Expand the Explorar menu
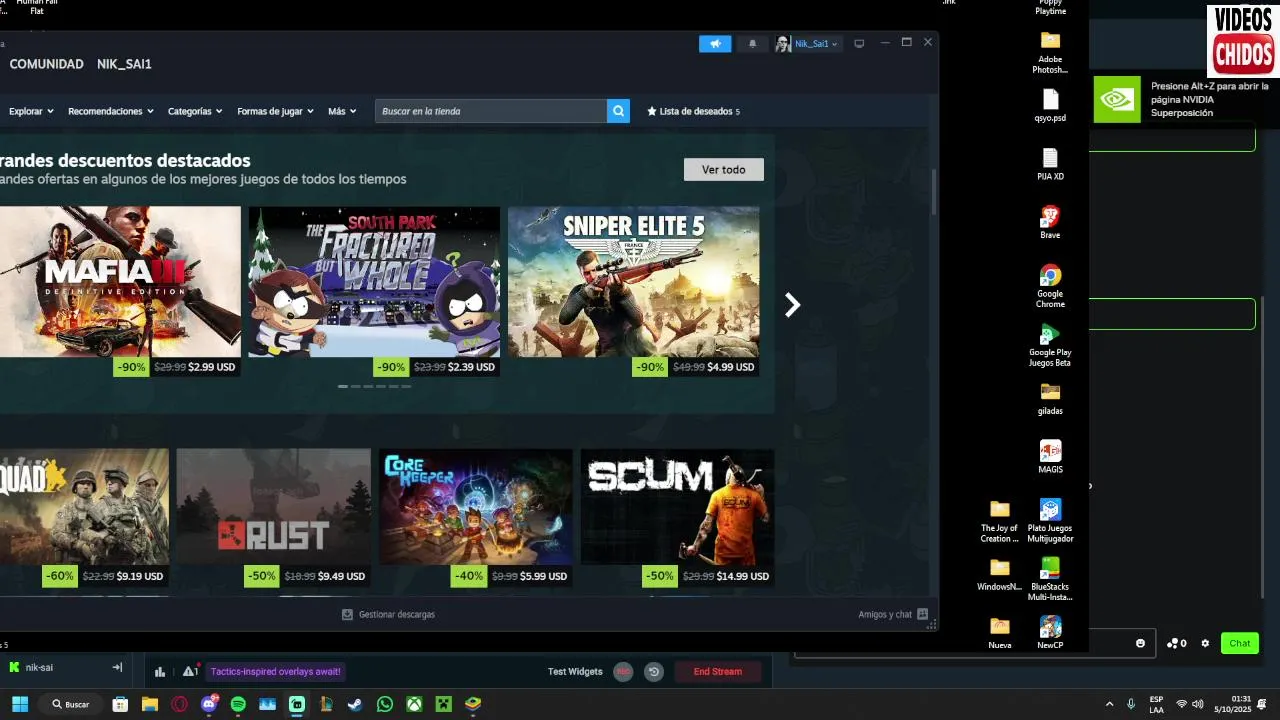The height and width of the screenshot is (720, 1280). tap(31, 111)
